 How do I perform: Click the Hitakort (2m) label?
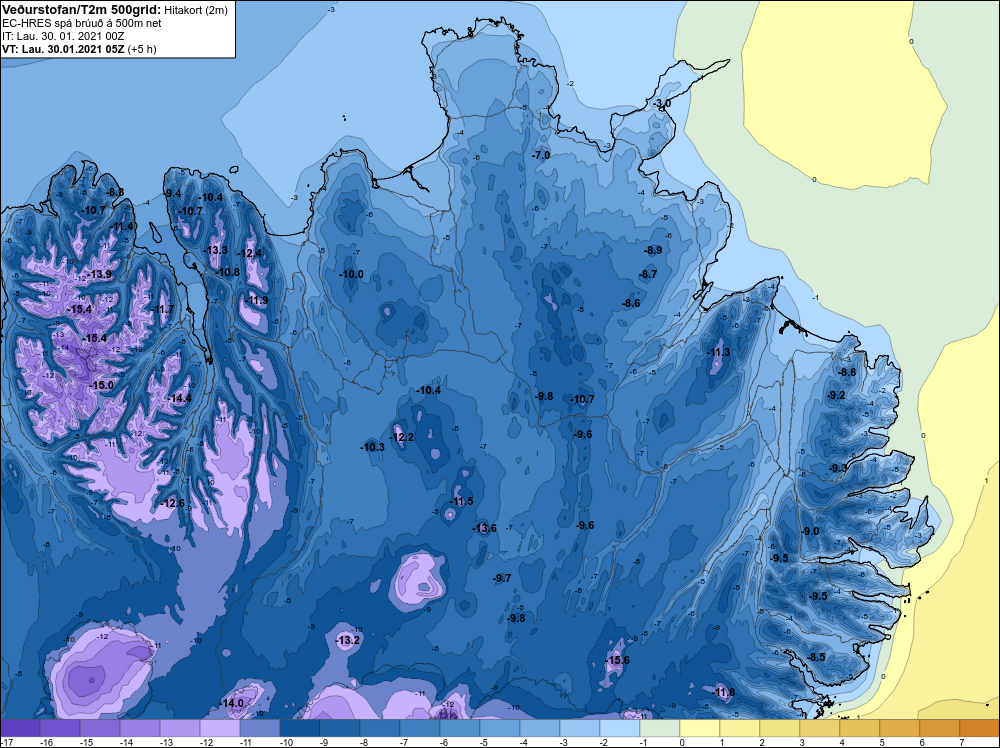pyautogui.click(x=195, y=10)
